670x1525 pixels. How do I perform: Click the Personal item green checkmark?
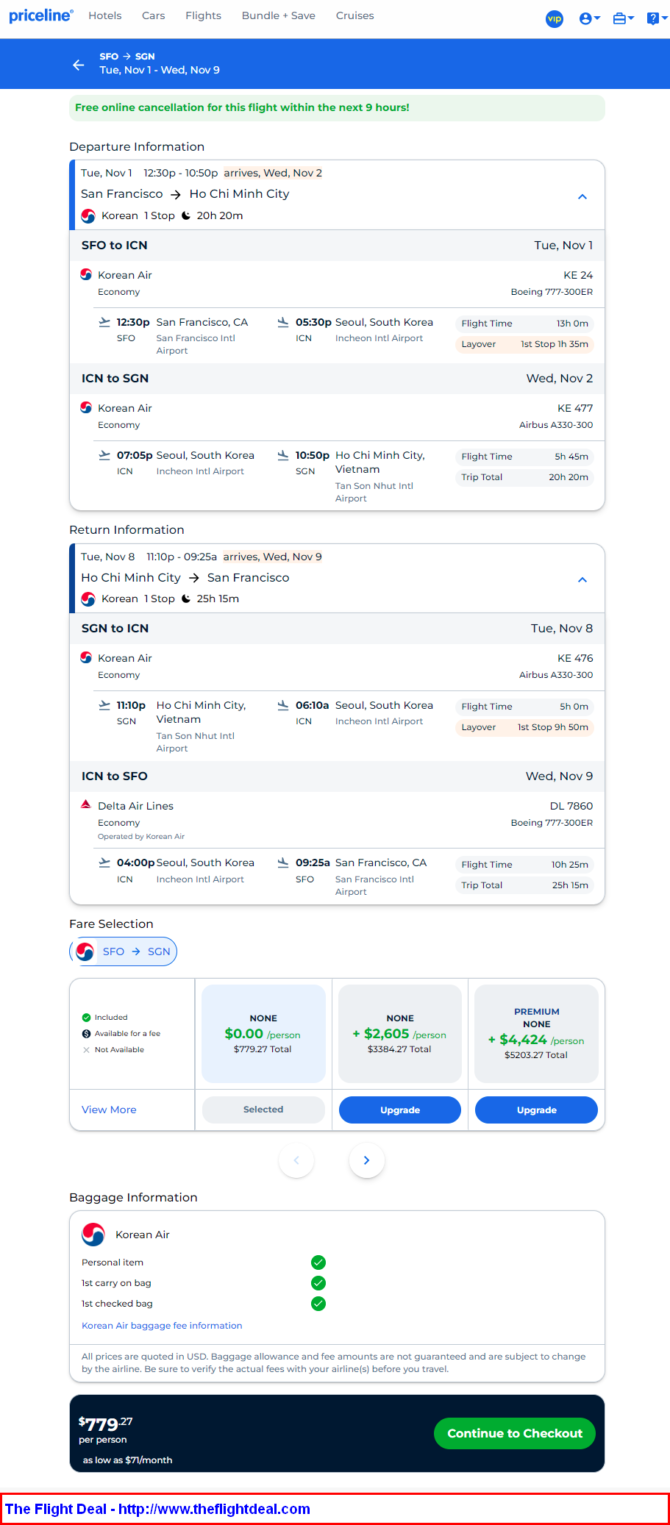click(318, 1263)
